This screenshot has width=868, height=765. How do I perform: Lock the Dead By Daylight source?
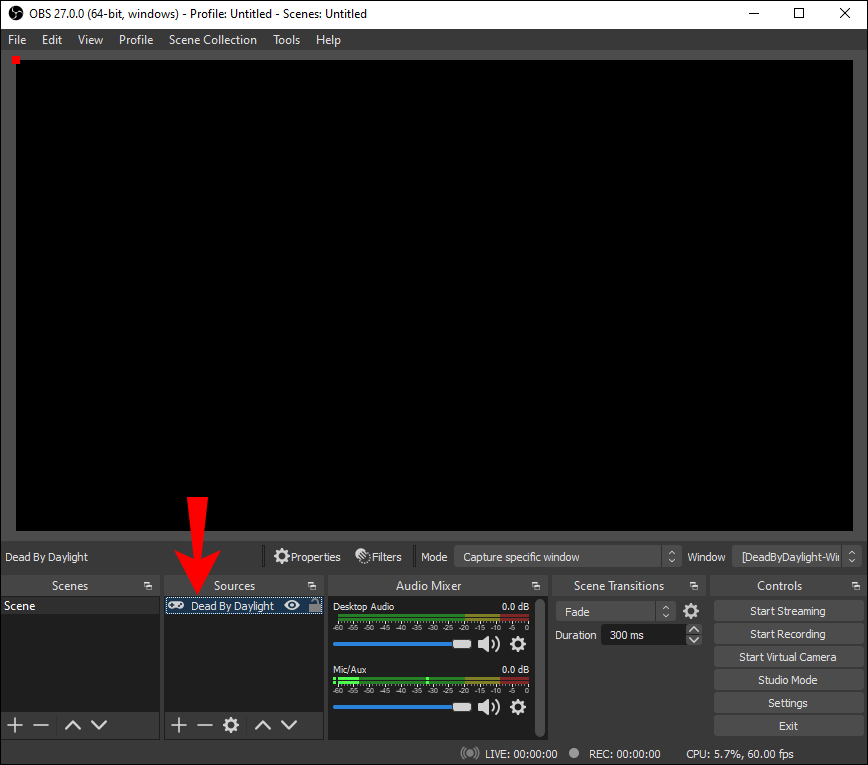coord(315,605)
